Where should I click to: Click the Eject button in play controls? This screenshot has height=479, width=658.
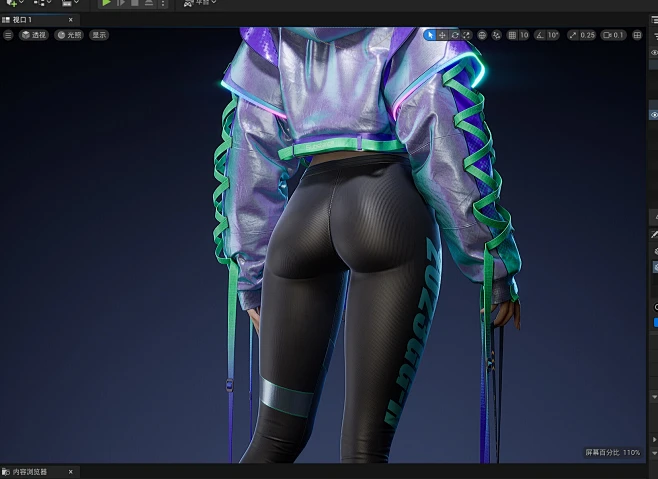(149, 3)
